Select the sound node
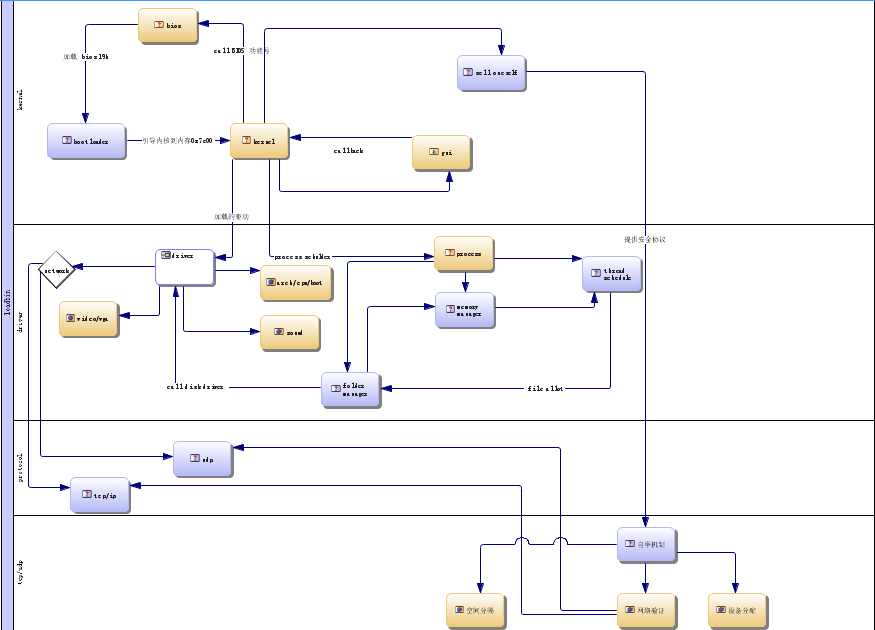 [x=290, y=333]
